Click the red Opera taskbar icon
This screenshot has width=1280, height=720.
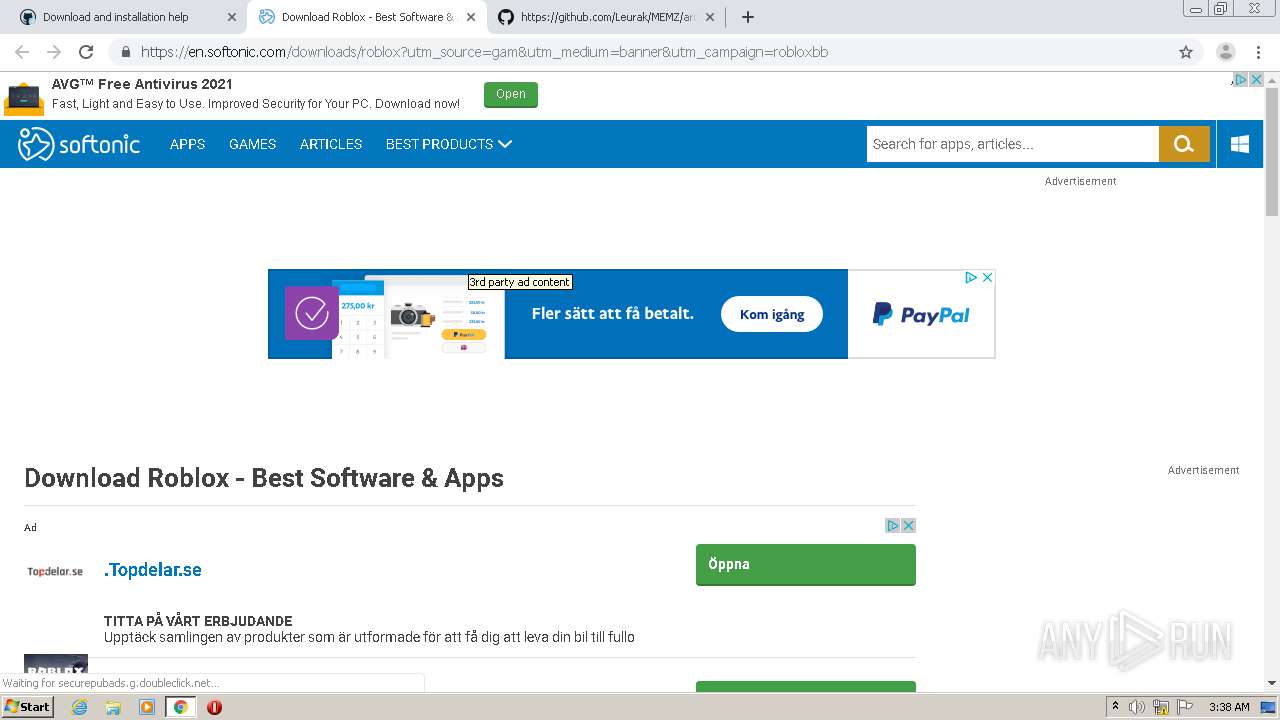[214, 707]
